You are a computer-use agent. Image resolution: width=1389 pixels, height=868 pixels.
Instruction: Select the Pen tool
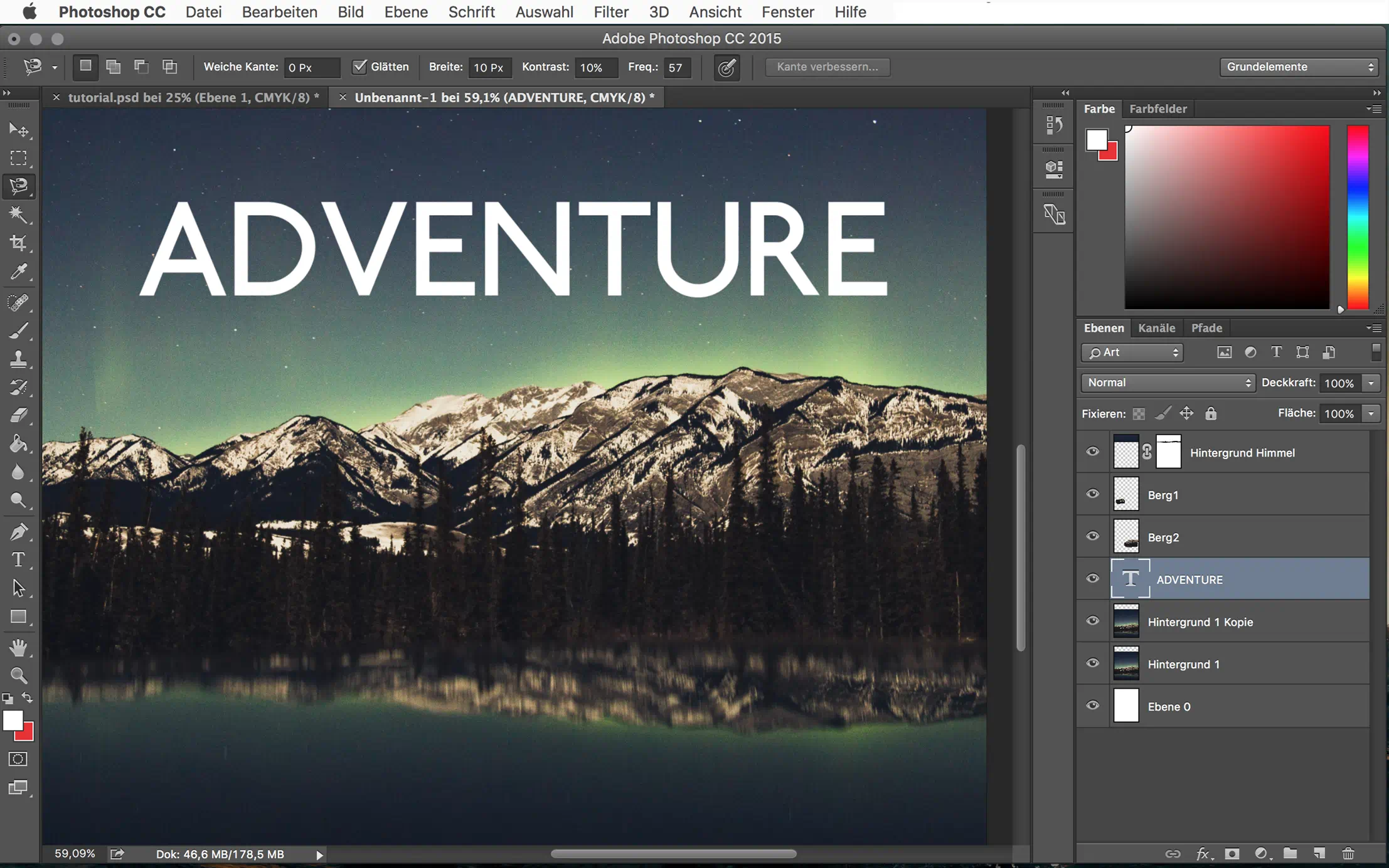coord(18,532)
